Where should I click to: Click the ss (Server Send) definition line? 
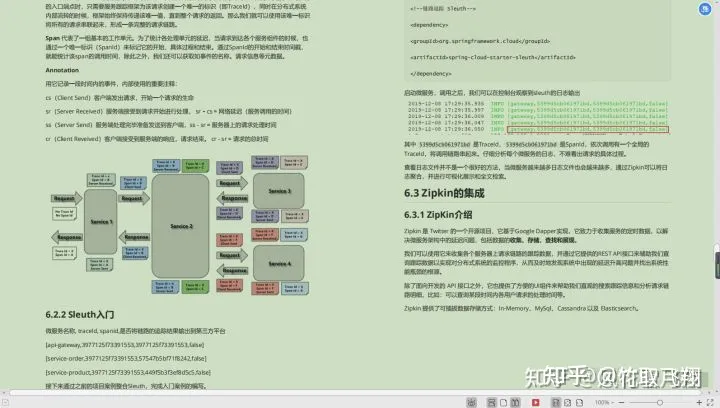point(161,125)
